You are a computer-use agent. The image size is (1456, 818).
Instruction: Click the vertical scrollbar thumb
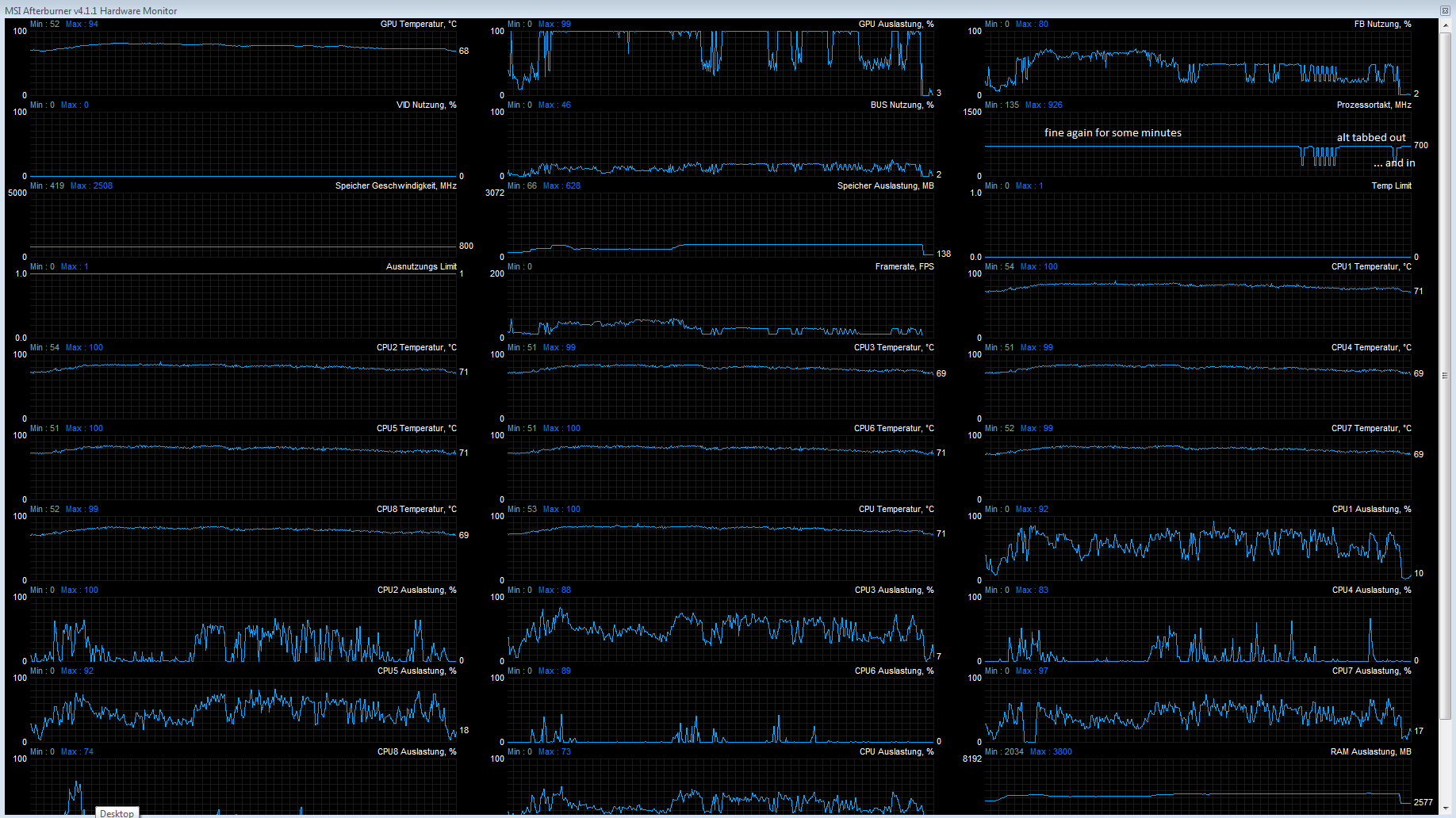[x=1446, y=375]
